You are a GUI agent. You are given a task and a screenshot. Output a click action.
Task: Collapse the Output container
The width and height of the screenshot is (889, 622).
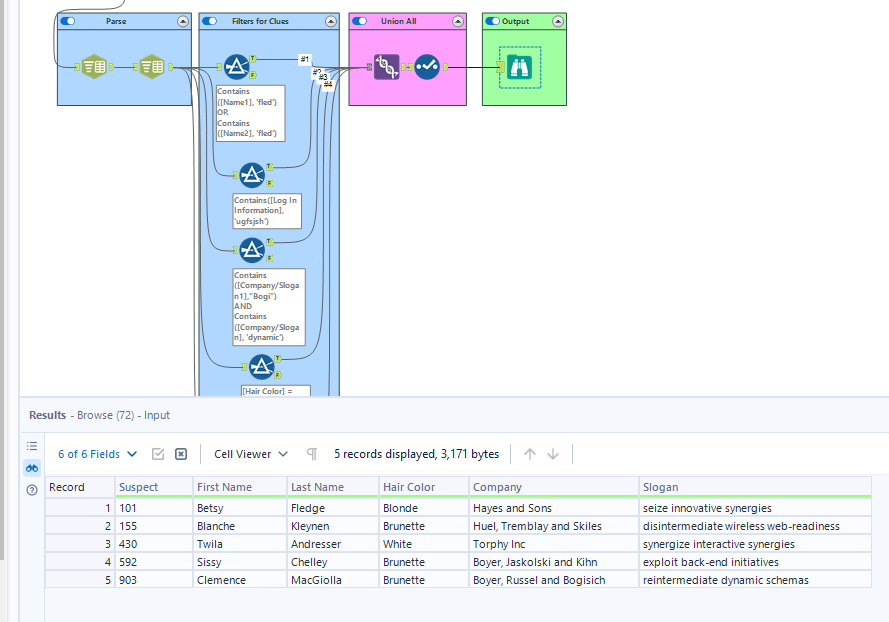[x=557, y=21]
